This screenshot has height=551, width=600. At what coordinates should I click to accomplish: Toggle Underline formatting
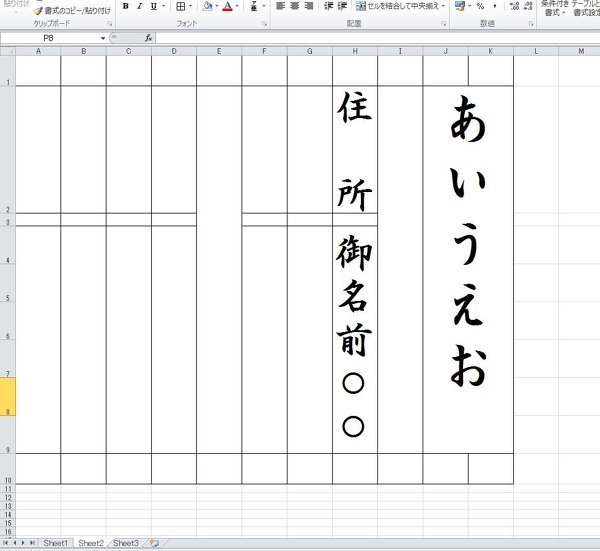point(154,6)
